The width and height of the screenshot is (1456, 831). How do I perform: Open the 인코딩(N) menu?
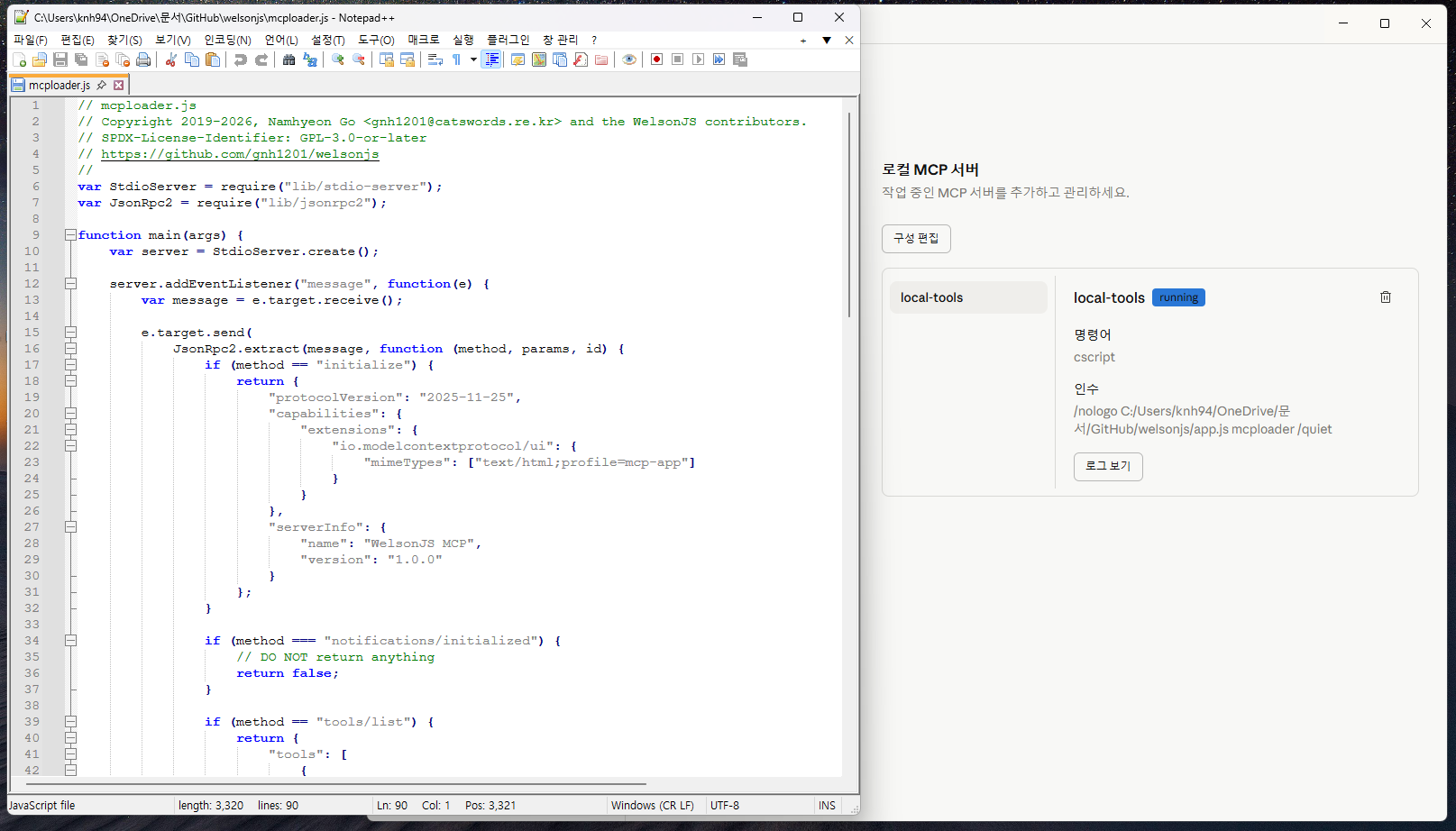click(x=227, y=40)
